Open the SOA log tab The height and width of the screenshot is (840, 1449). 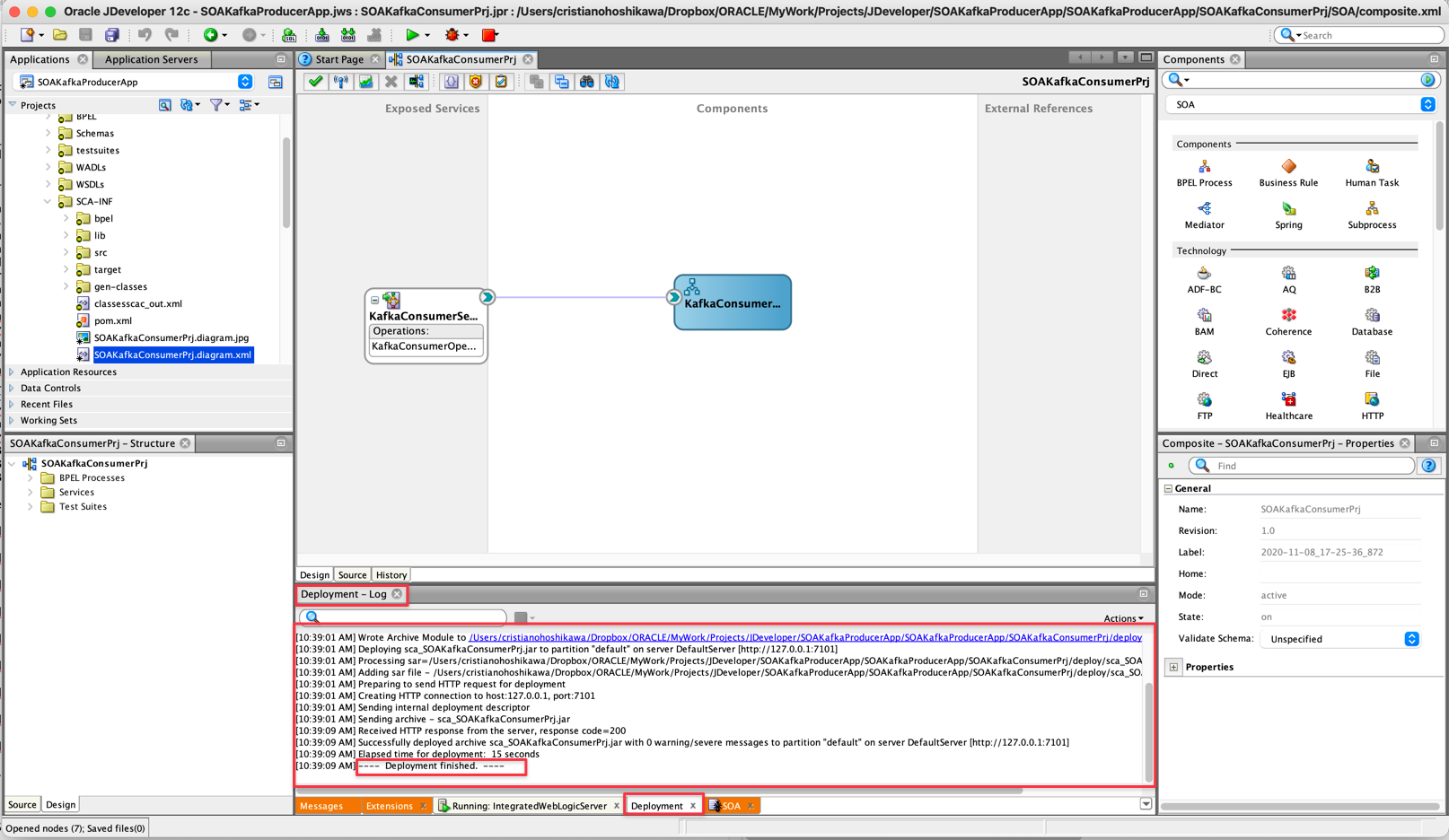tap(732, 806)
